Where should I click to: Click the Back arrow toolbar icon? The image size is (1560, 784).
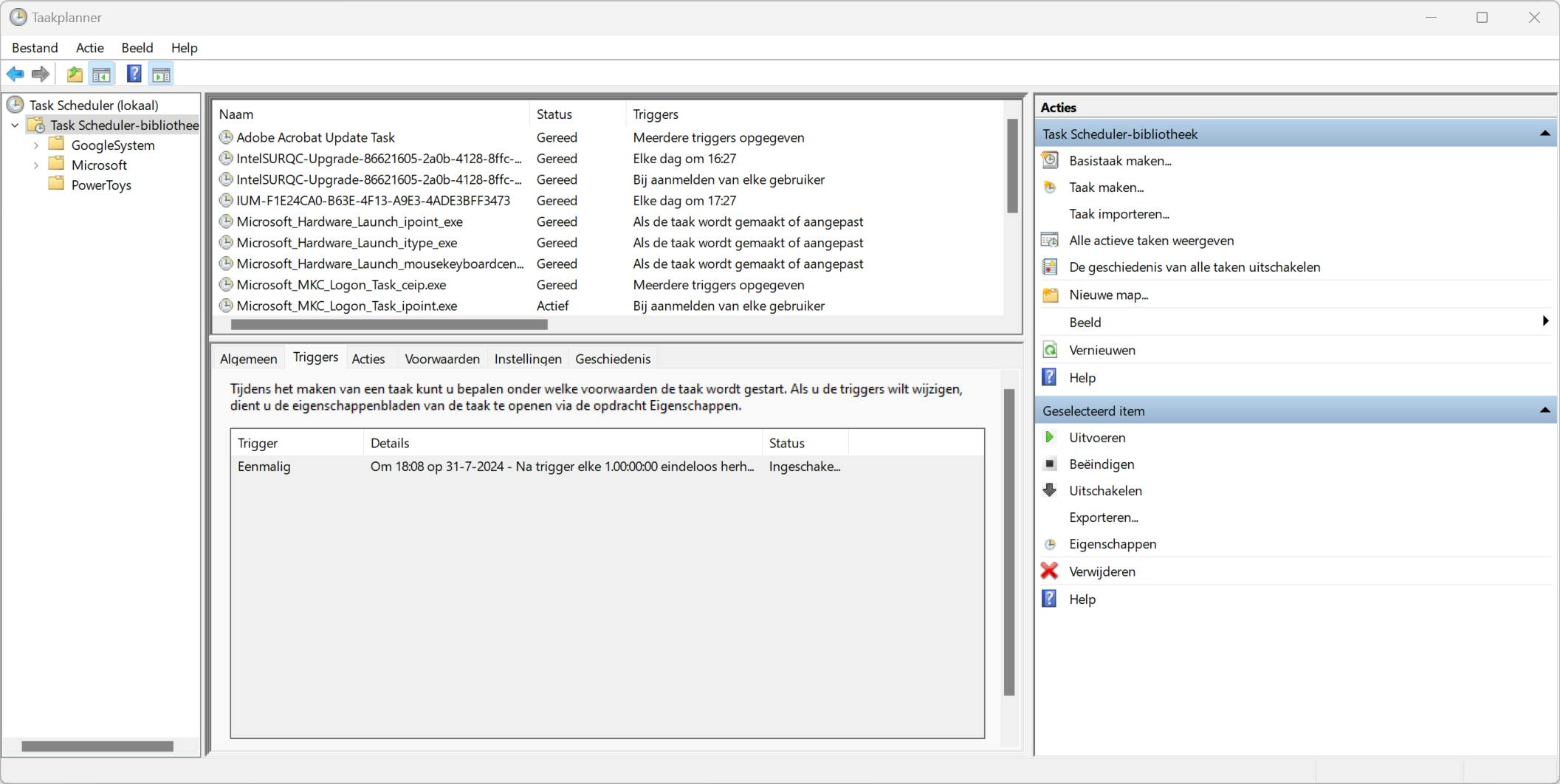[x=15, y=74]
